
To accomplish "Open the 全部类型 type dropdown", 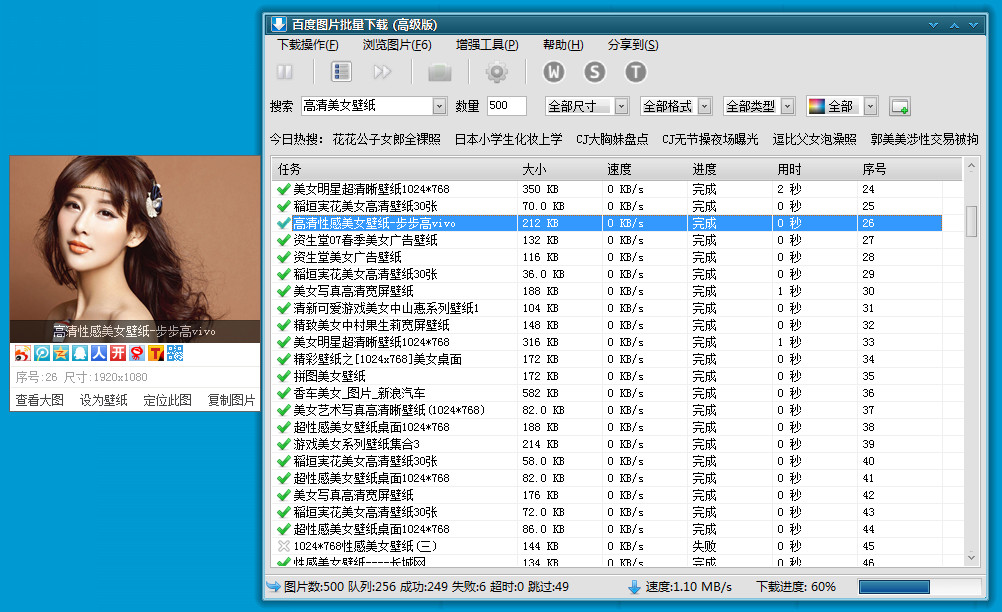I will [x=787, y=106].
